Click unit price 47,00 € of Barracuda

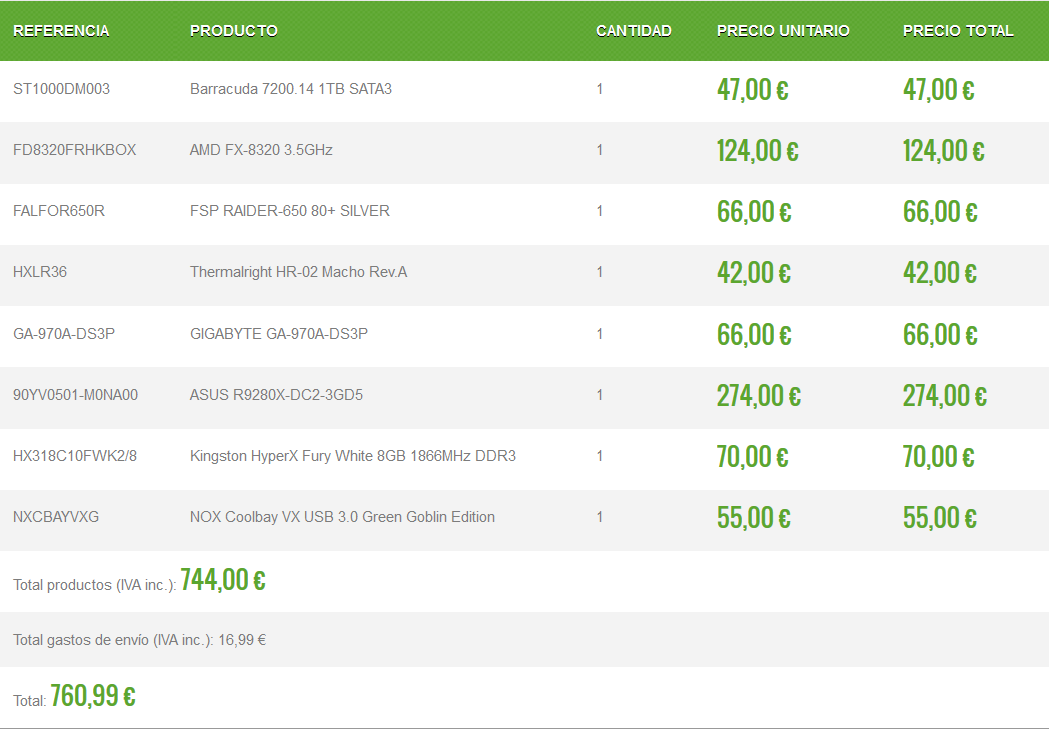pos(753,90)
